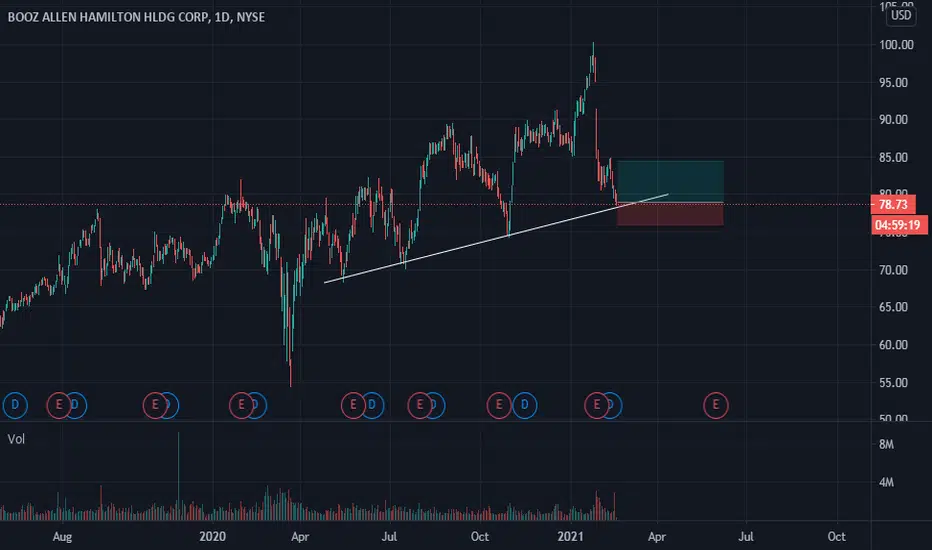Screen dimensions: 932x550
Task: Open the earnings marker between Apr and Jul 2020
Action: point(353,406)
